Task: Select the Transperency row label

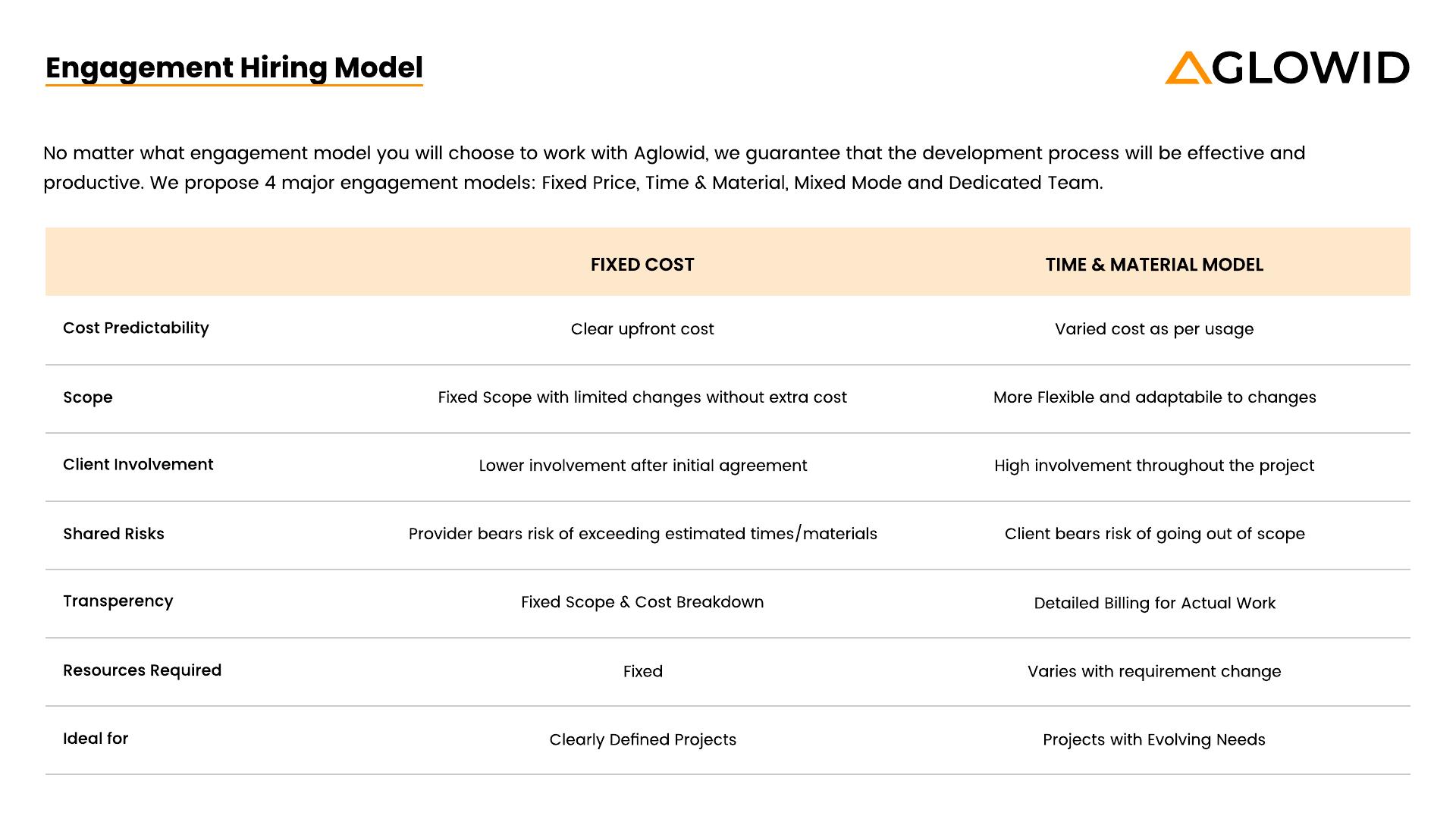Action: [x=118, y=601]
